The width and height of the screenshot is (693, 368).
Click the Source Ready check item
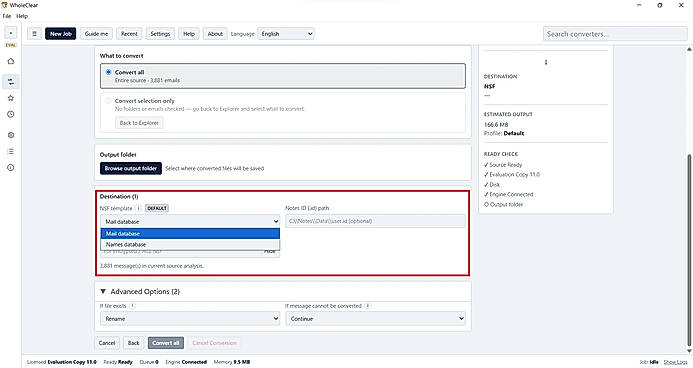(503, 165)
